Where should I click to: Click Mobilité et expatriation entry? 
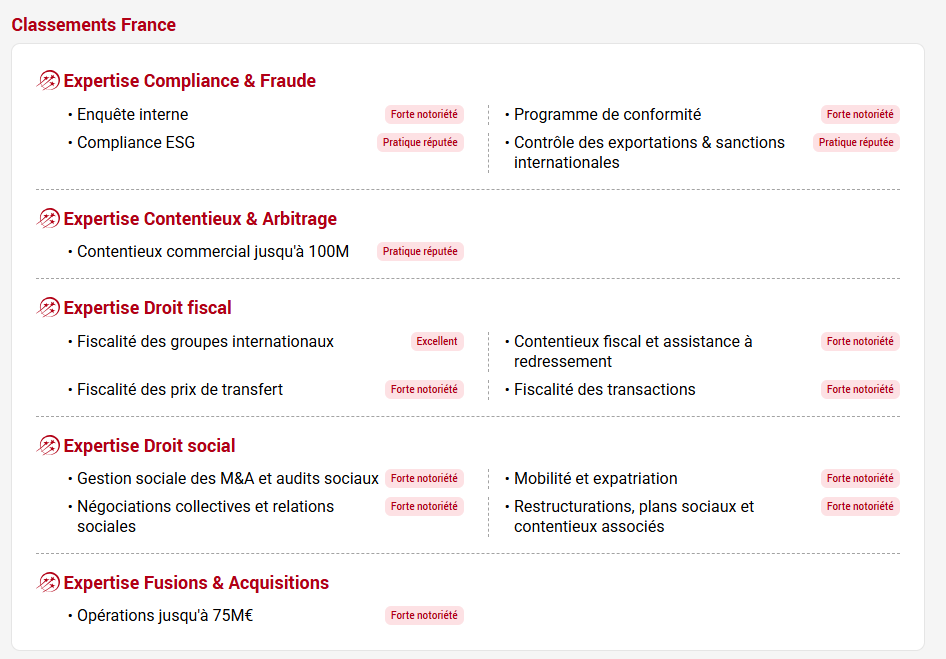(x=595, y=479)
